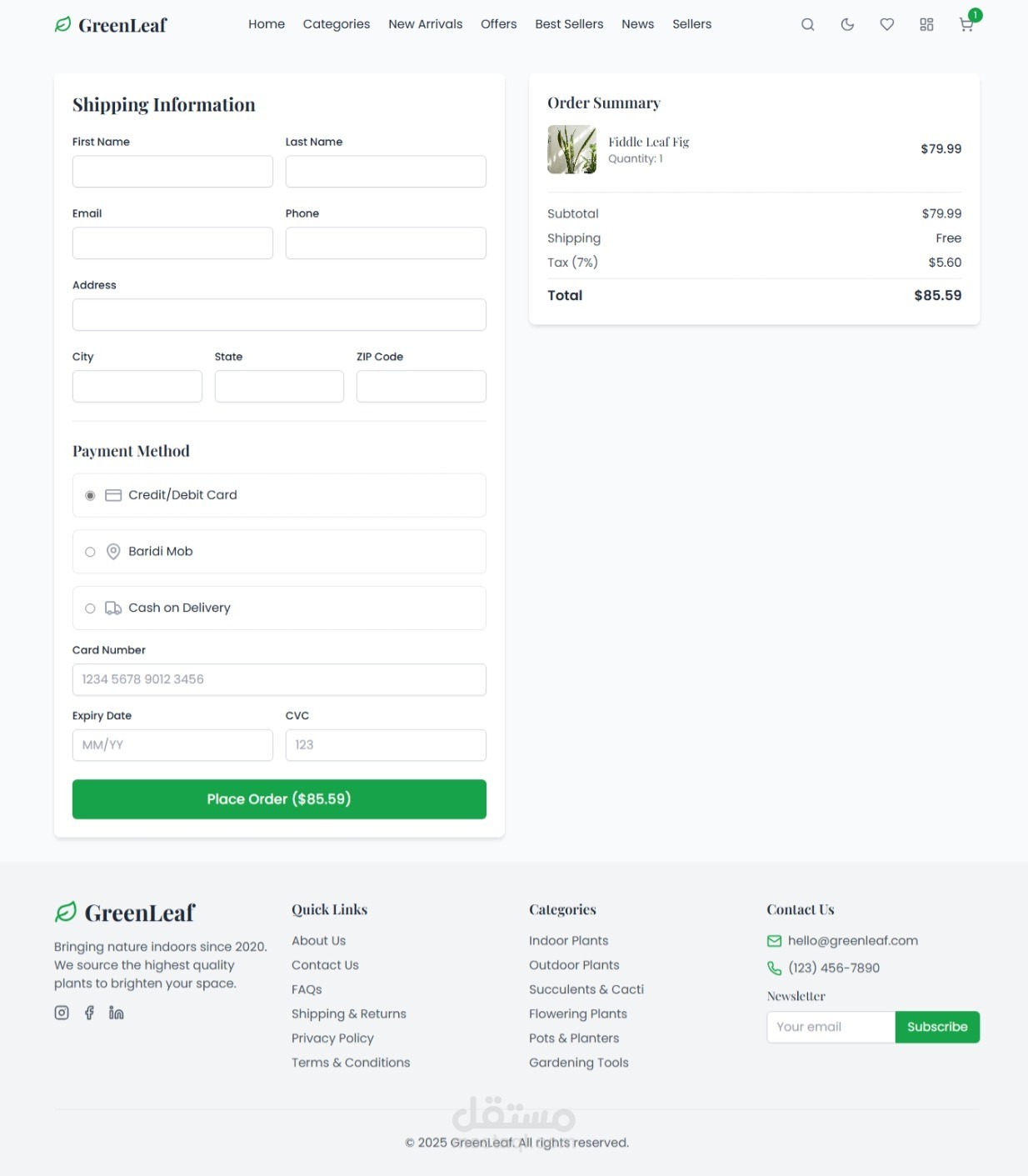The image size is (1028, 1176).
Task: Open the shopping cart icon
Action: click(966, 25)
